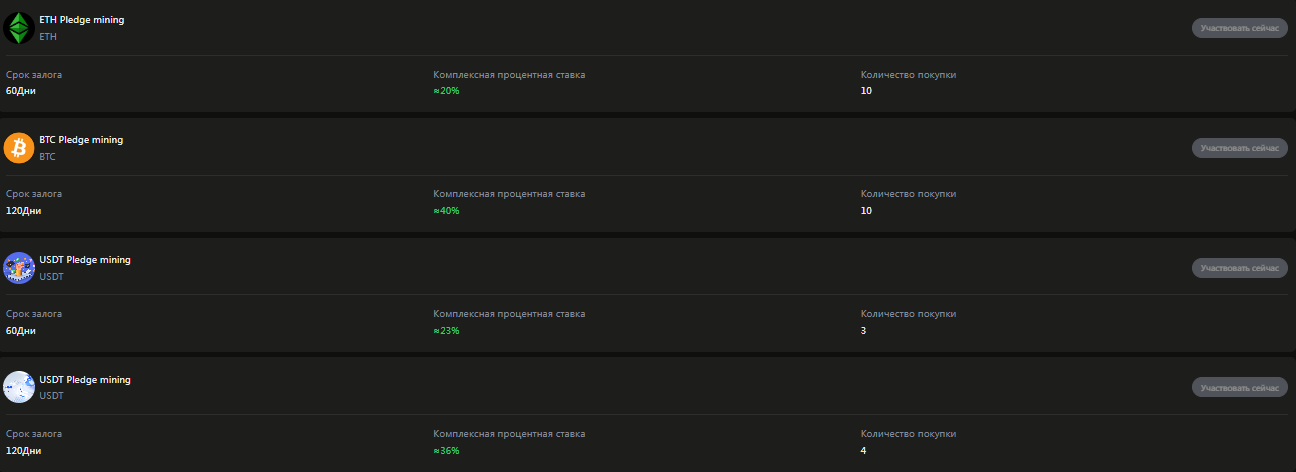Join the USDT pledge with ≈23% rate

(x=1239, y=268)
